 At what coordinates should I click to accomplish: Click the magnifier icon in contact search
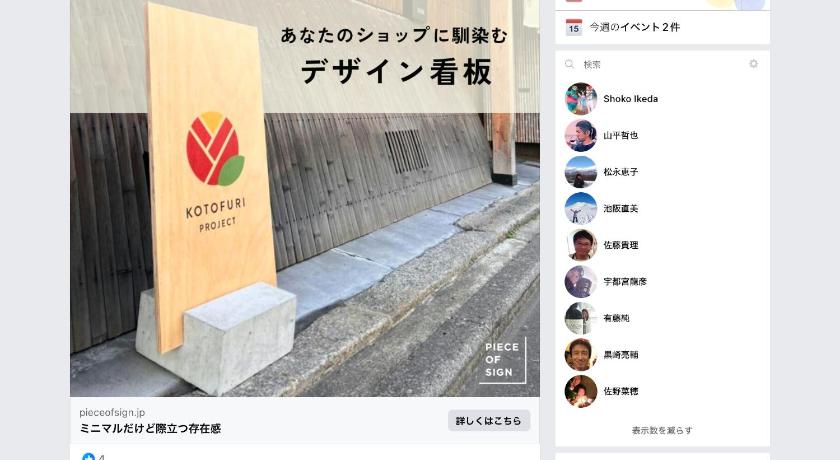(x=569, y=64)
